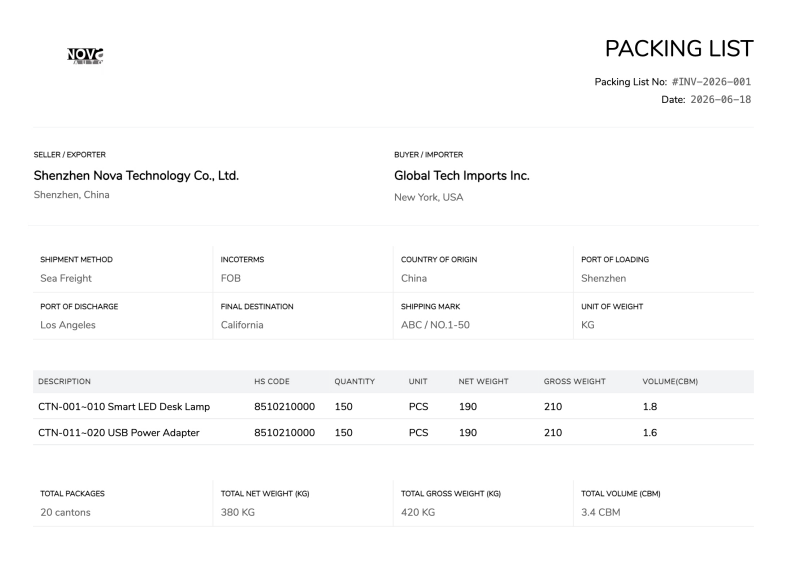The image size is (789, 567).
Task: Click the Packing List No: label
Action: coord(630,82)
